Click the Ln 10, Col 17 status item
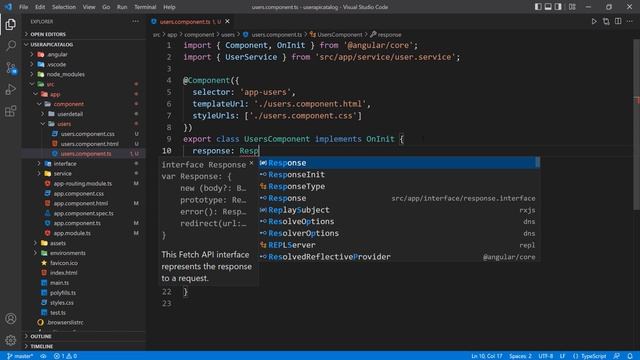The height and width of the screenshot is (360, 640). (487, 356)
